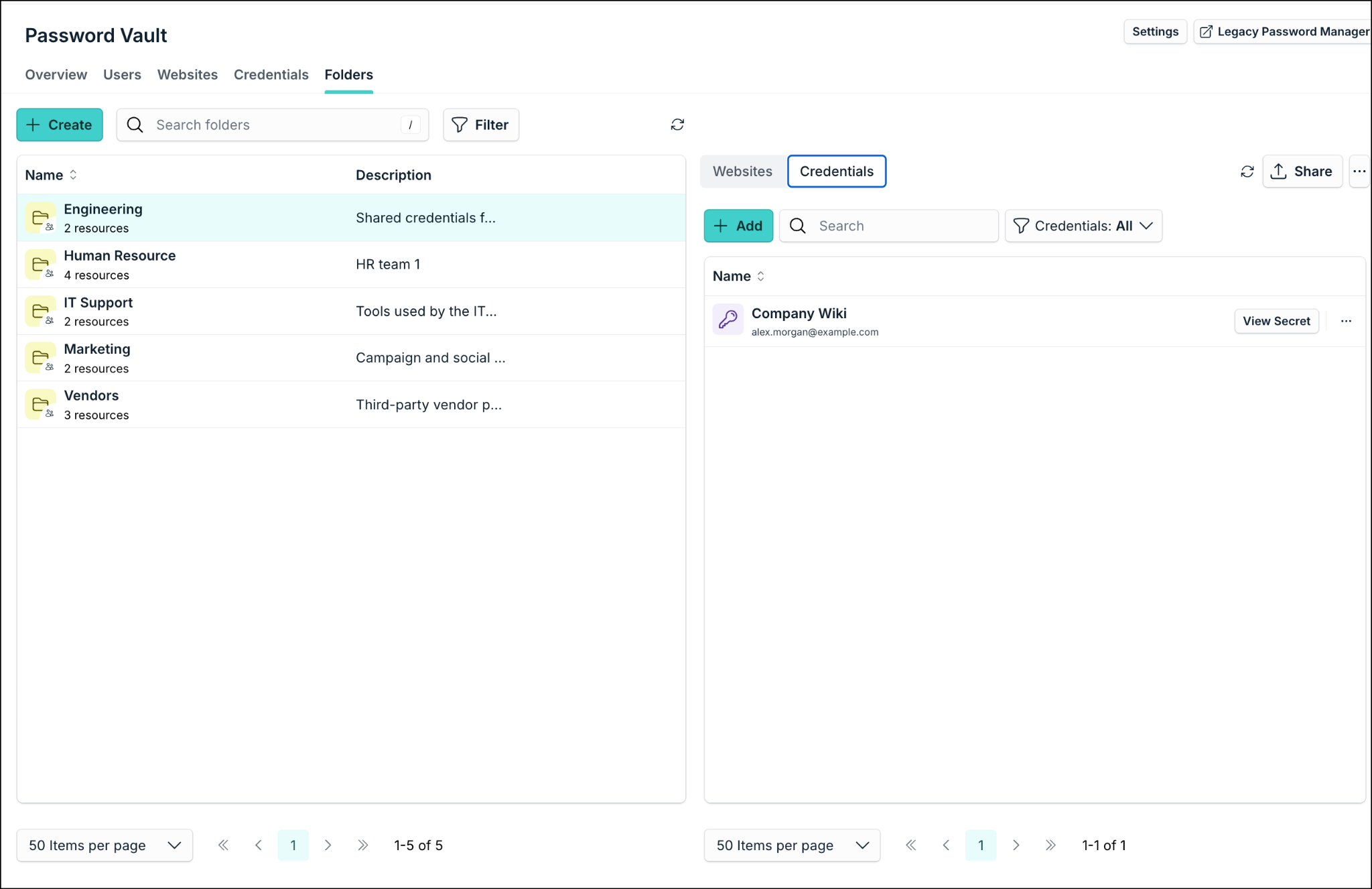Viewport: 1372px width, 889px height.
Task: Switch to the Overview tab
Action: coord(56,74)
